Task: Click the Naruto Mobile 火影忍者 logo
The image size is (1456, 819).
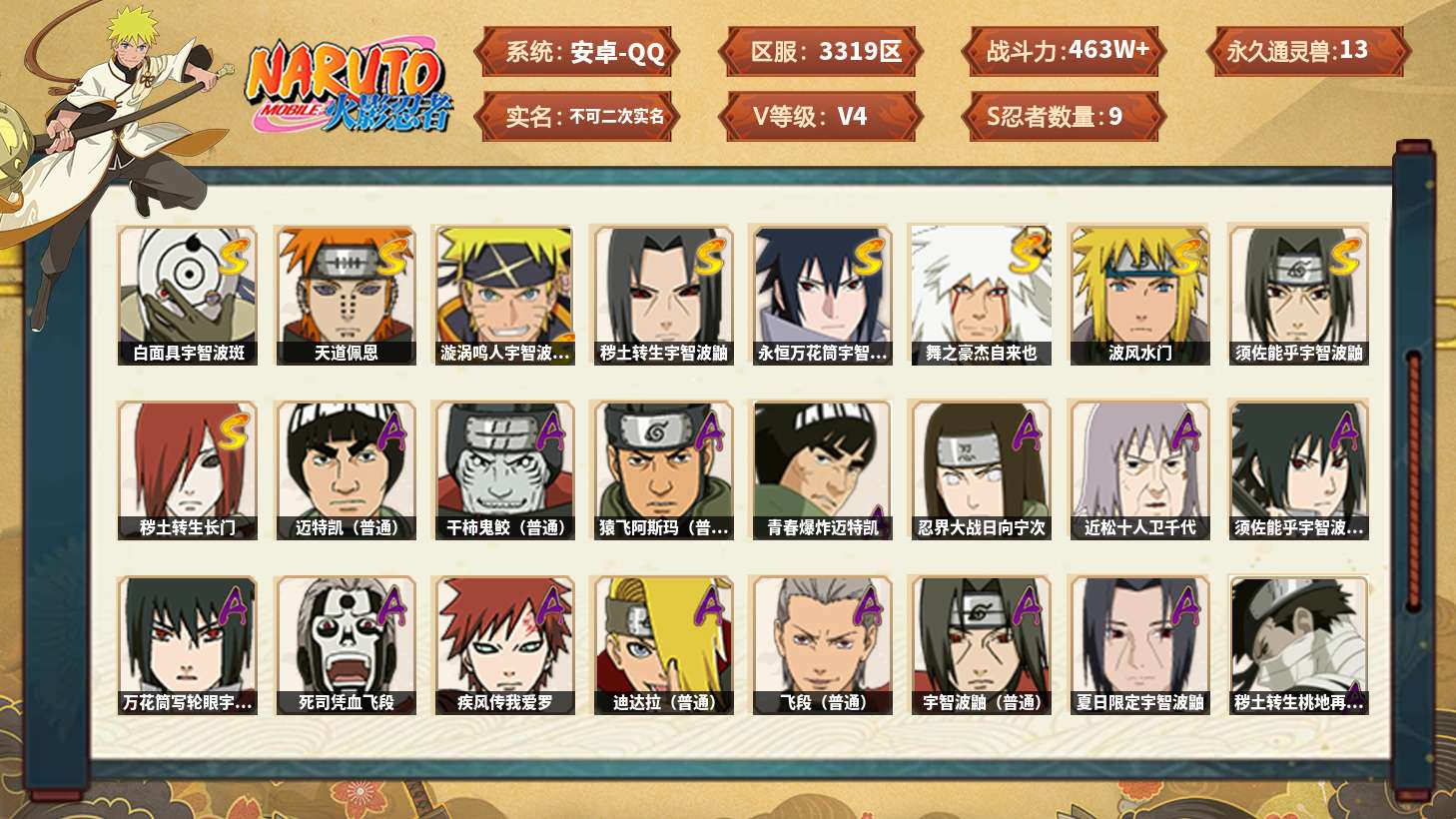Action: point(349,86)
